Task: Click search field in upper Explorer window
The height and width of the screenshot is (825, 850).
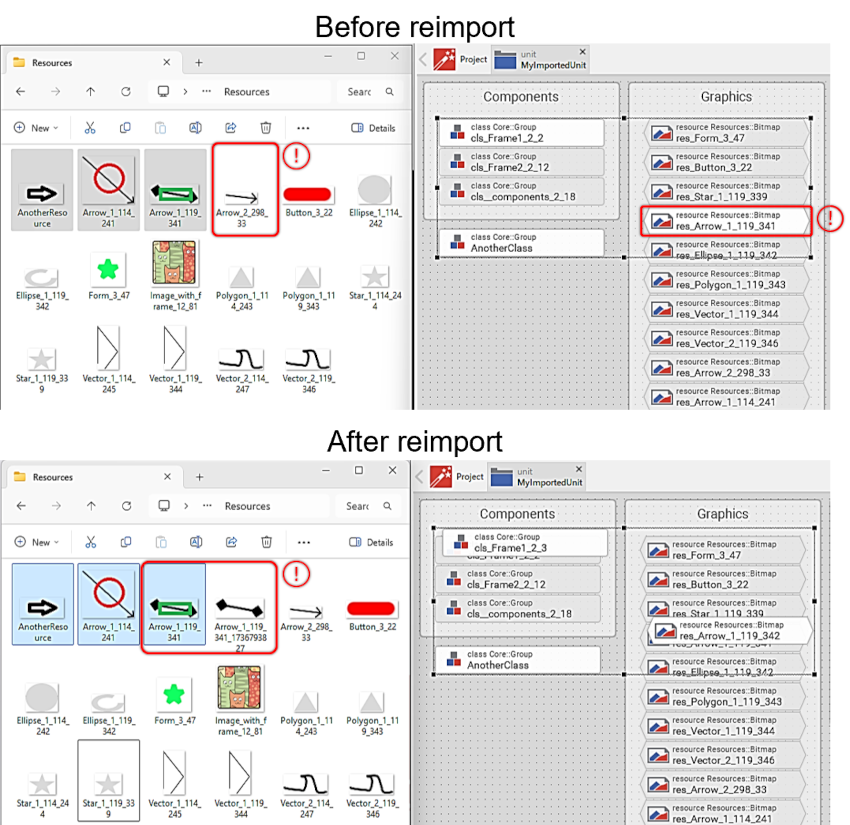Action: [x=360, y=92]
